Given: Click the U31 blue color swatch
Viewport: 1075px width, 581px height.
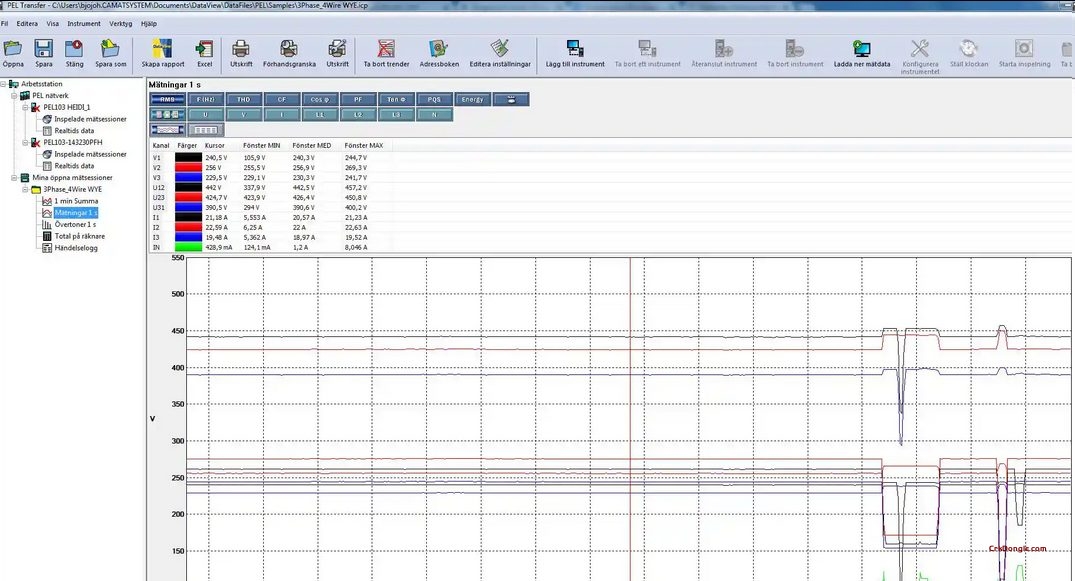Looking at the screenshot, I should 189,207.
